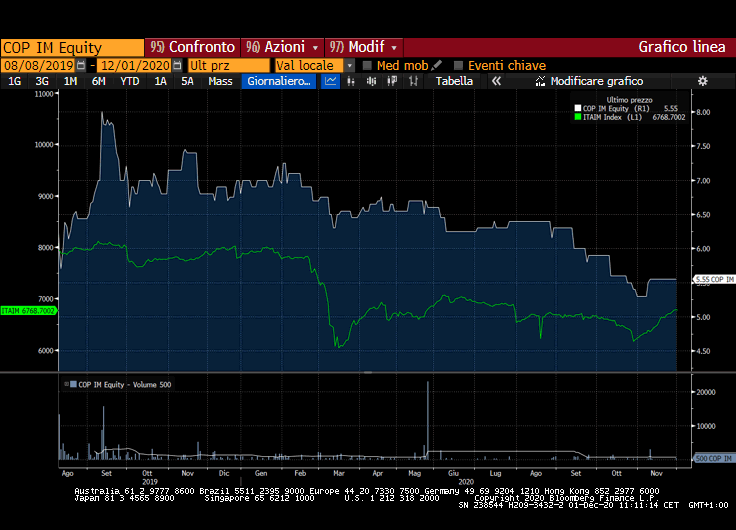Image resolution: width=736 pixels, height=530 pixels.
Task: Select the YTD time range
Action: pos(129,82)
